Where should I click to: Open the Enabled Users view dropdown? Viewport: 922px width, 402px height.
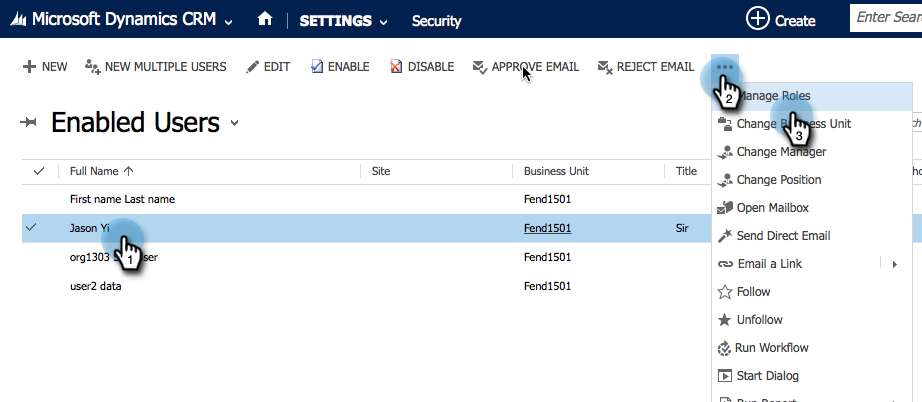235,123
